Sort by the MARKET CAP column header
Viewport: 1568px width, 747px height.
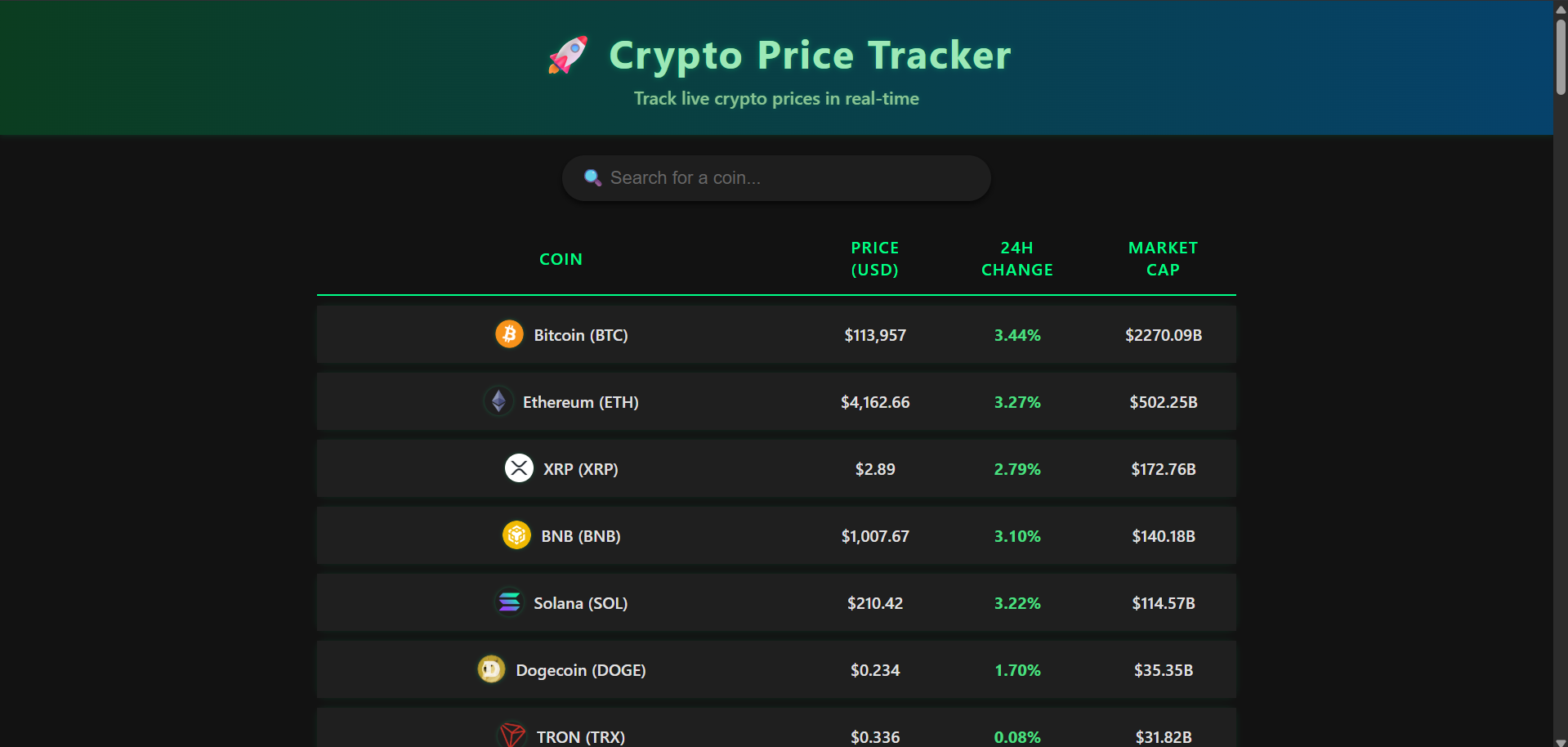pos(1163,258)
